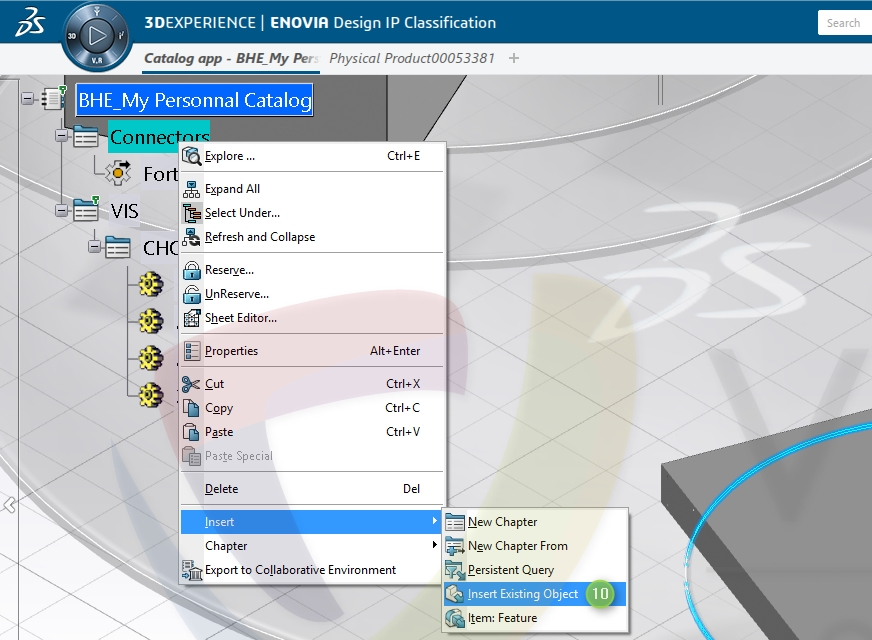872x640 pixels.
Task: Click the Item: Feature icon
Action: (455, 618)
